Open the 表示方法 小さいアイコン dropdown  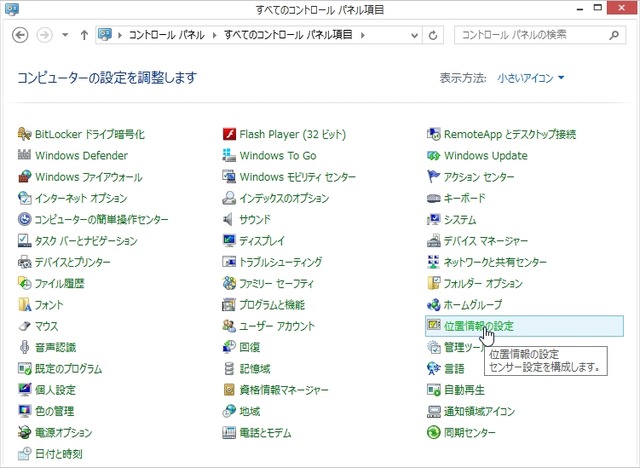pyautogui.click(x=531, y=78)
